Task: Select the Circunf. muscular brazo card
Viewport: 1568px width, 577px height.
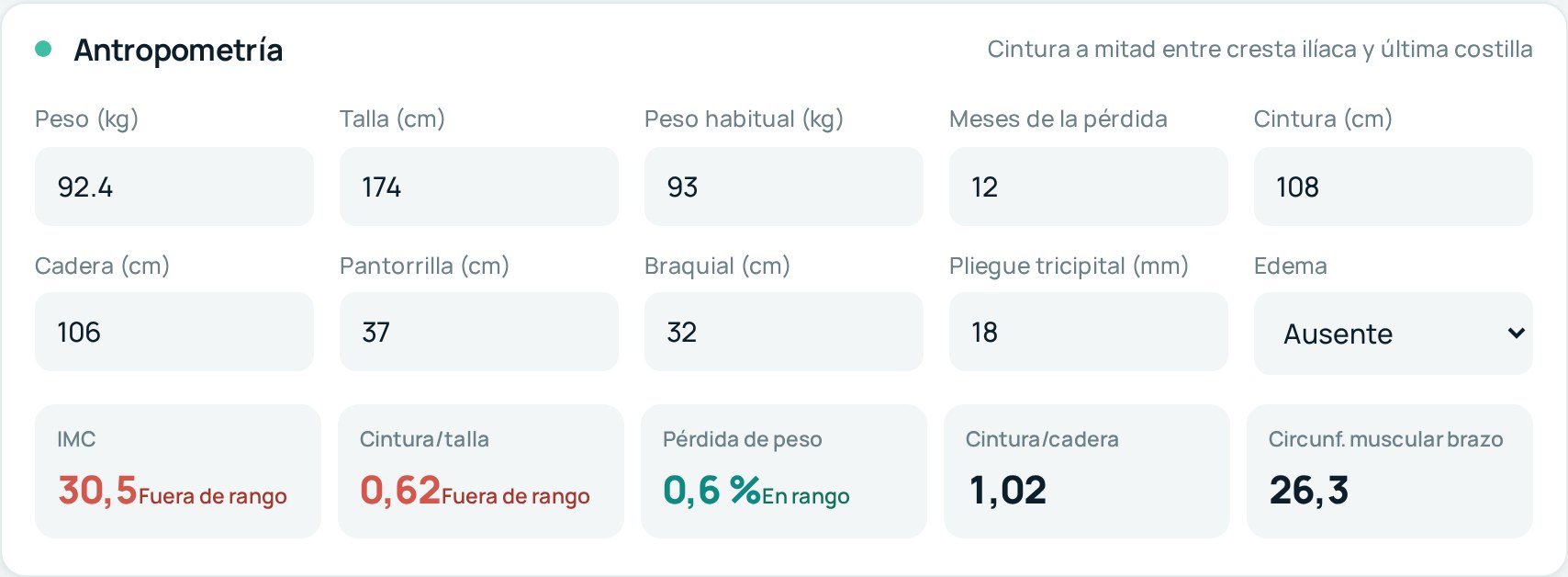Action: tap(1390, 471)
